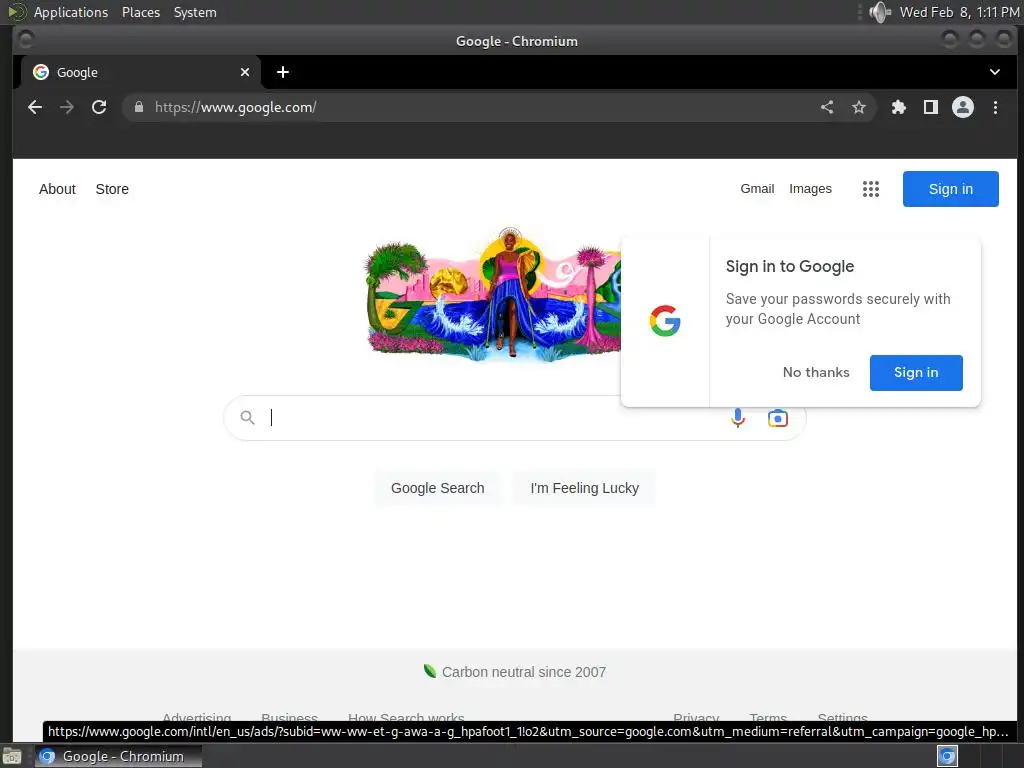Click the Google Search button

tap(438, 488)
